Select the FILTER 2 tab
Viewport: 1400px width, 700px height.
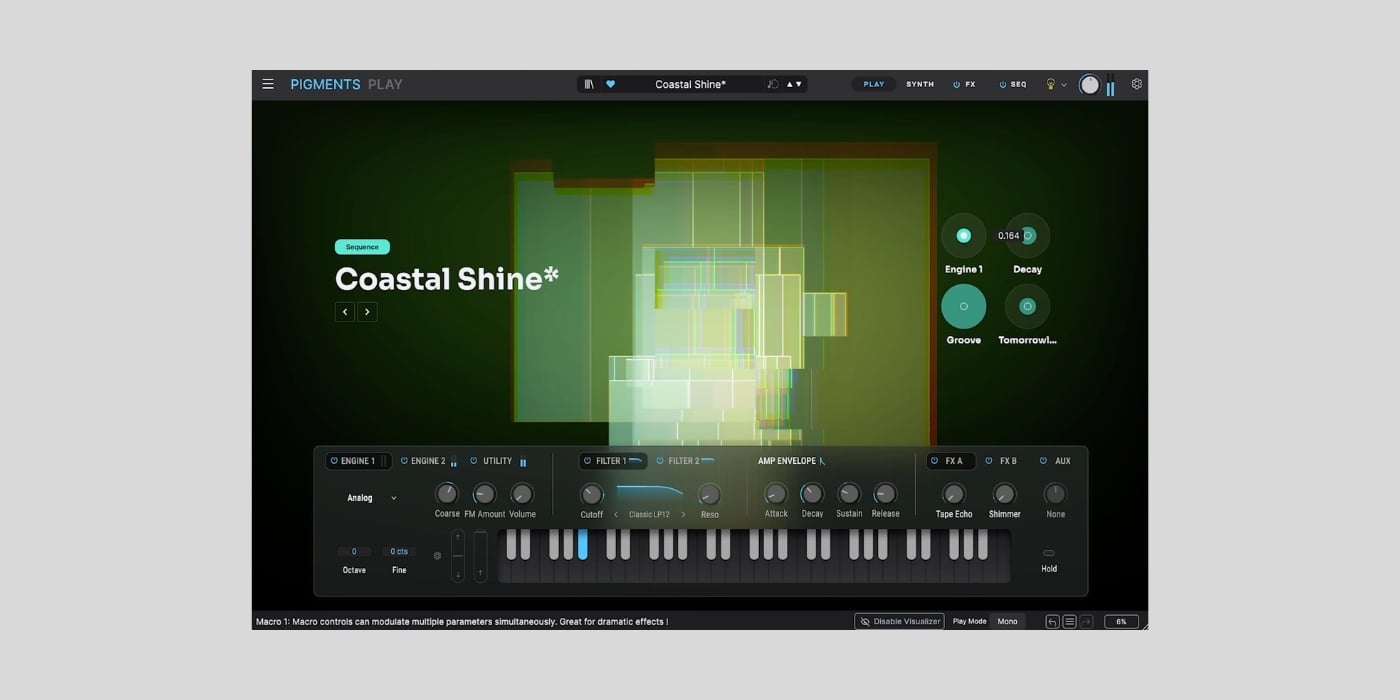click(x=684, y=461)
